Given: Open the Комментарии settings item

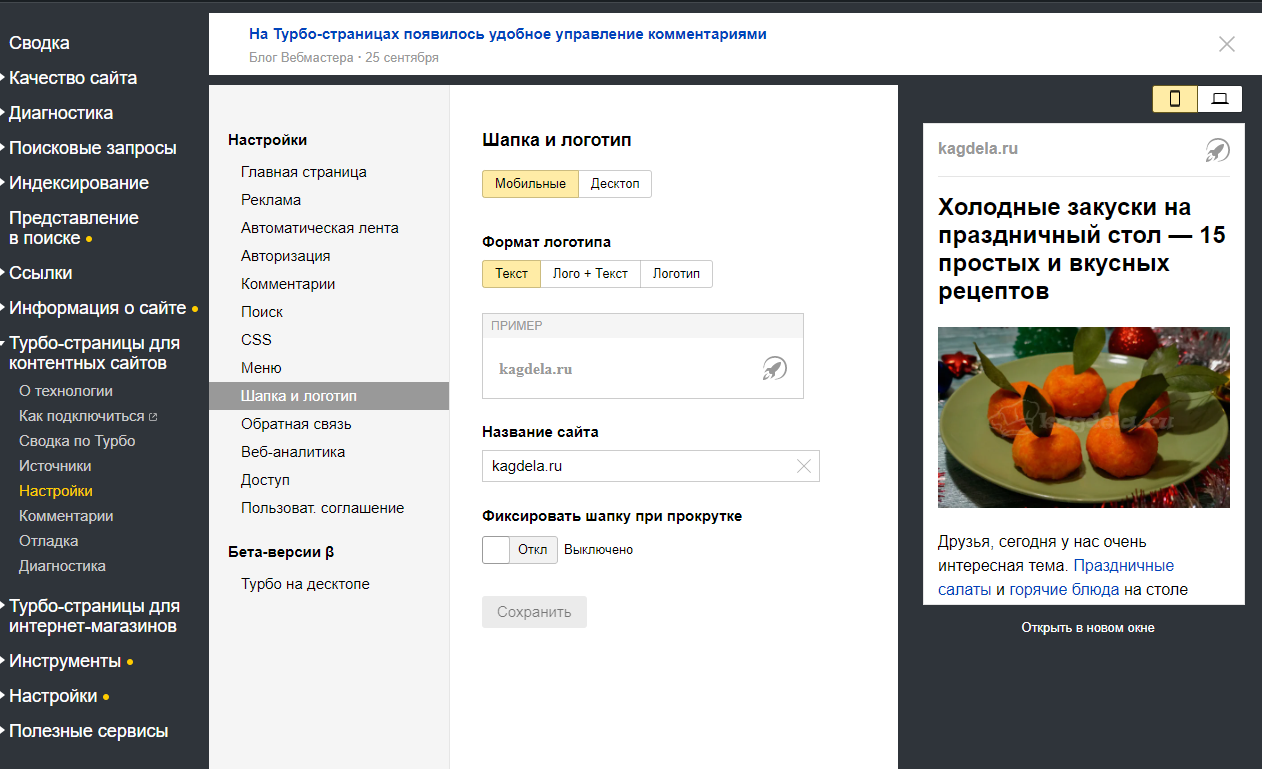Looking at the screenshot, I should coord(288,284).
